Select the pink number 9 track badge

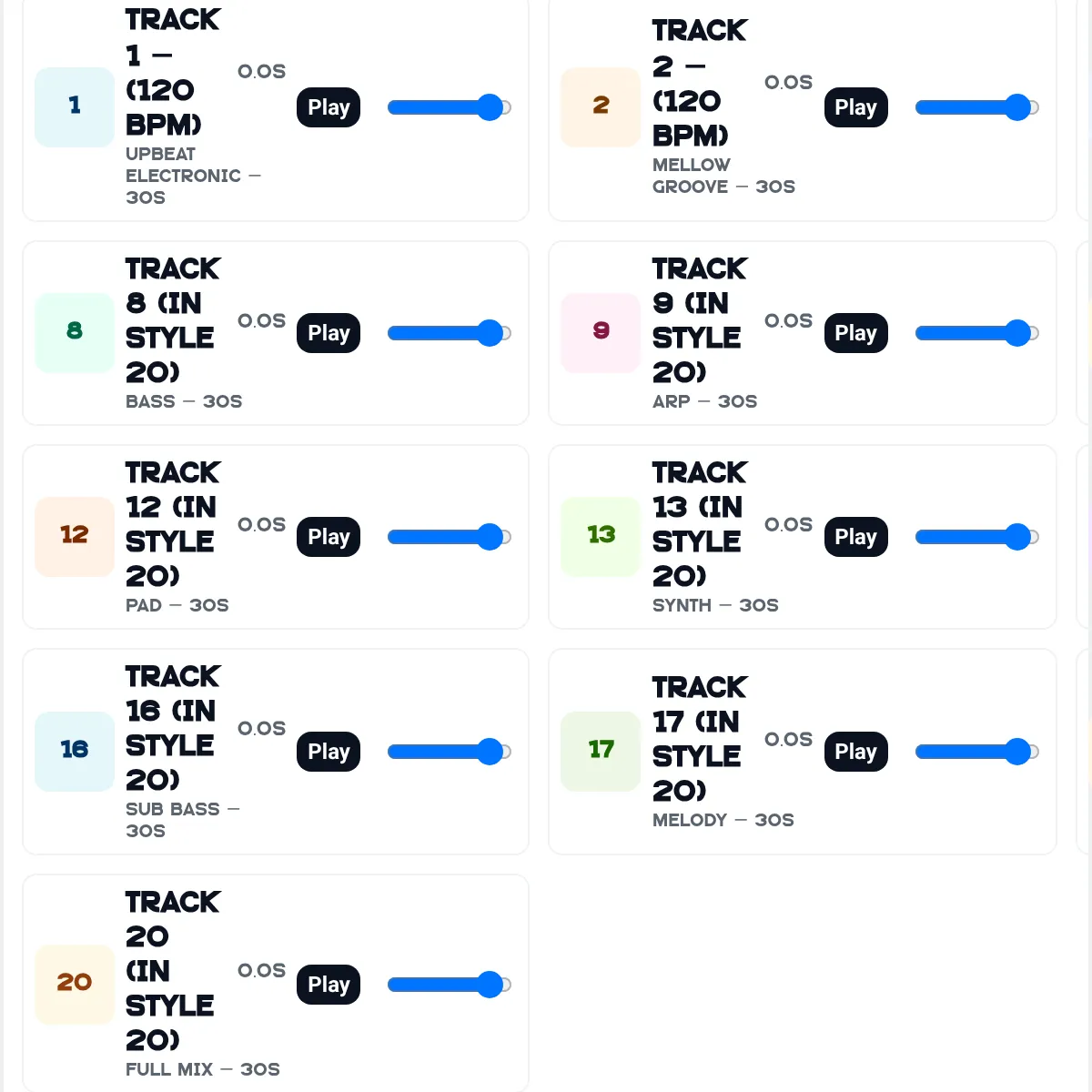coord(602,333)
